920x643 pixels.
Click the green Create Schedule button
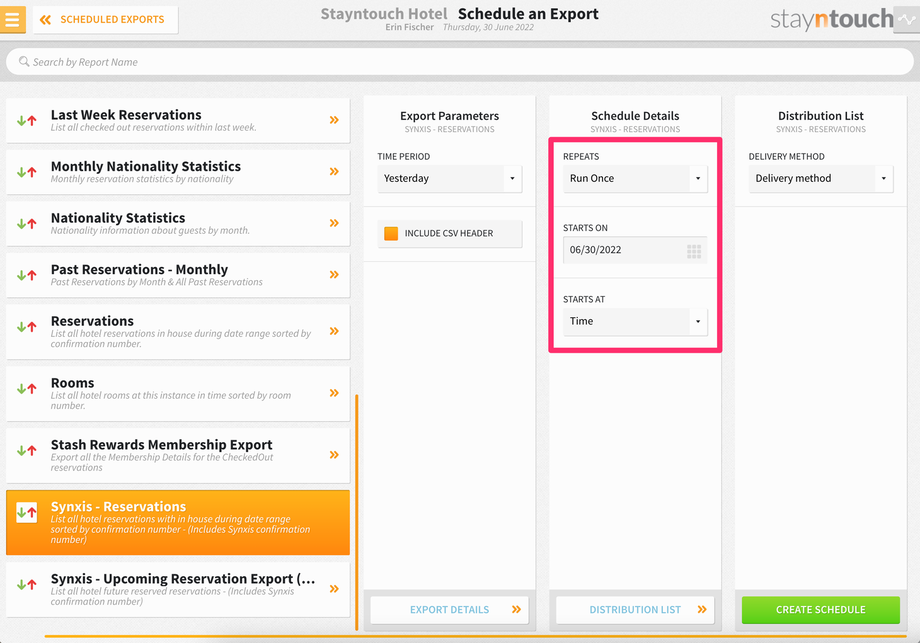tap(821, 610)
